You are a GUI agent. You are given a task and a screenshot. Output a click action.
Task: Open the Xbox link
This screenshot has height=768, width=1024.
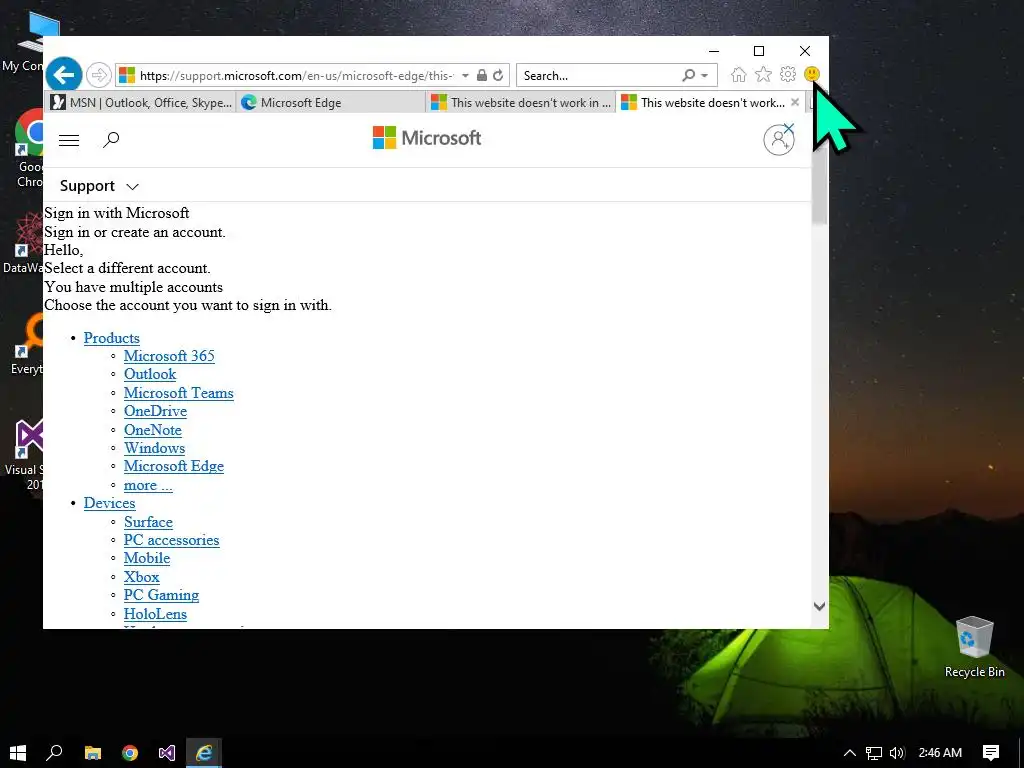click(142, 577)
